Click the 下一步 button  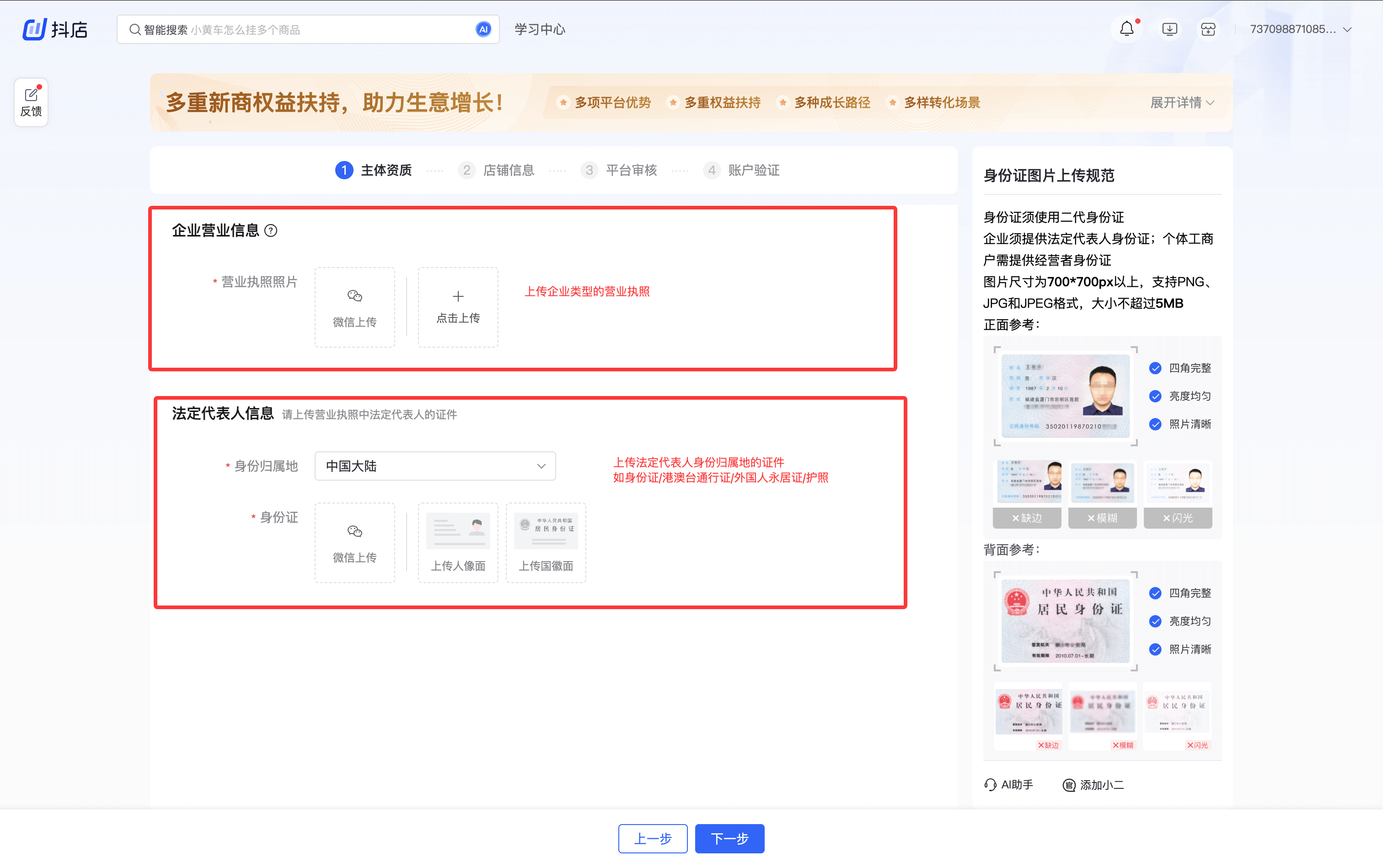pos(729,838)
